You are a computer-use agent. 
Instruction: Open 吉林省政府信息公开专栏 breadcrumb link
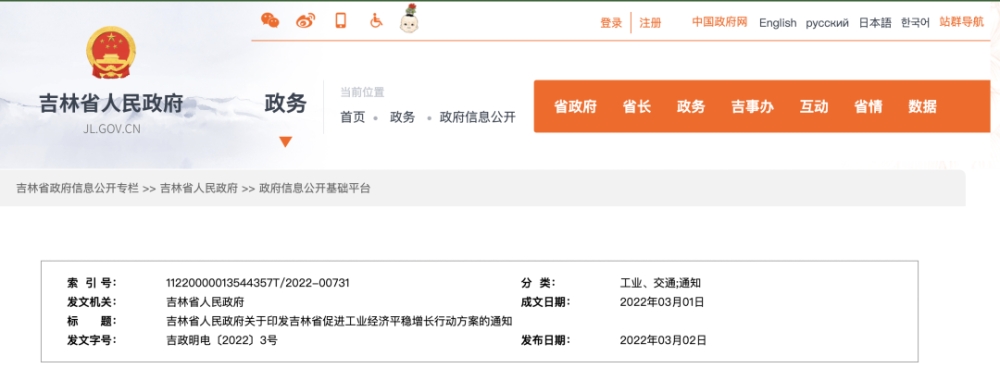tap(77, 188)
